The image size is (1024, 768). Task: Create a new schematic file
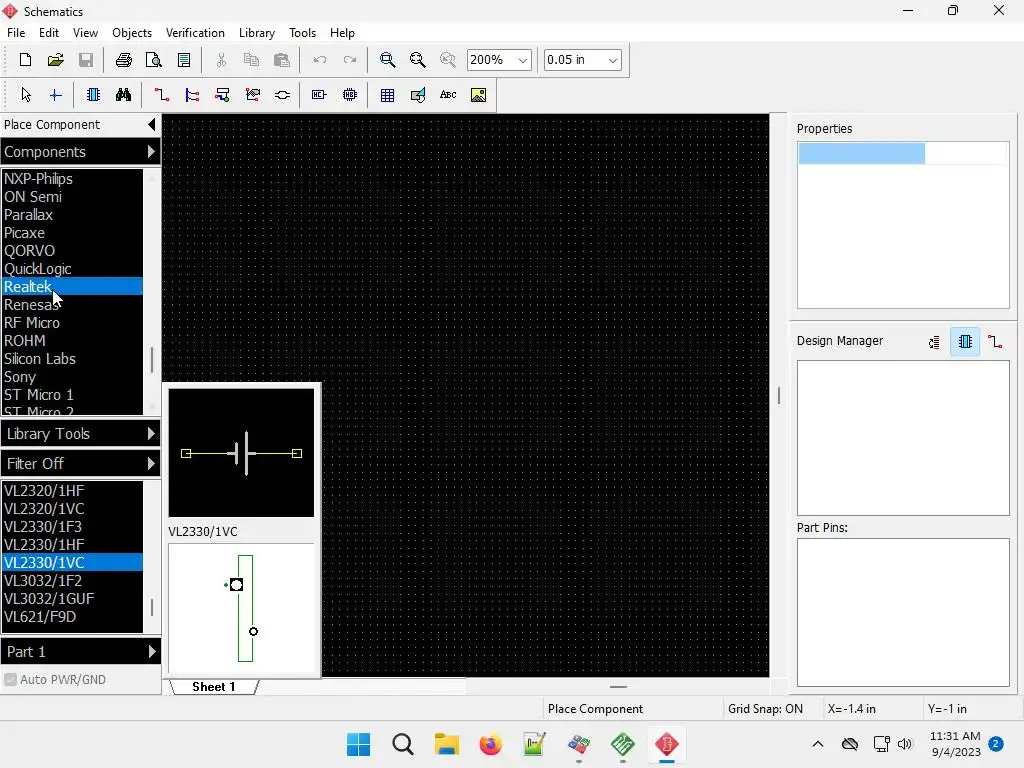[x=25, y=60]
